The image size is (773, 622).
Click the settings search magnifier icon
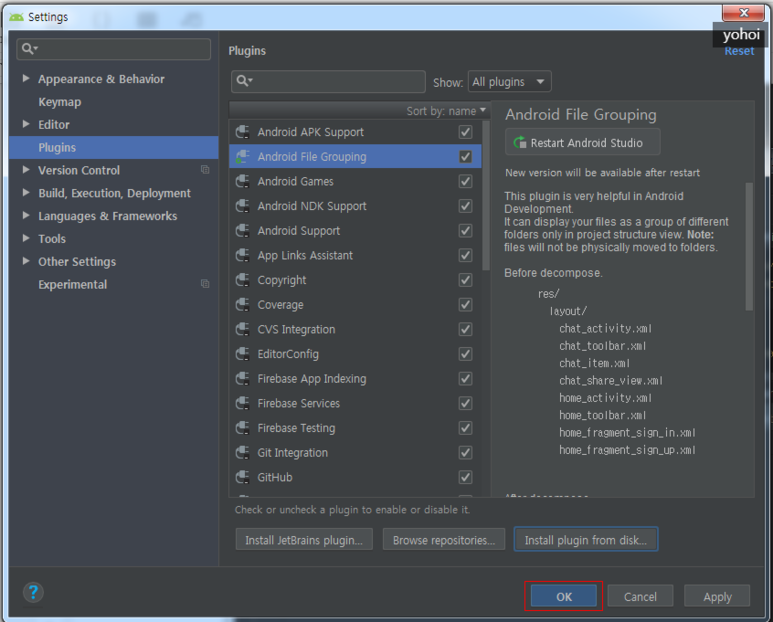(29, 49)
